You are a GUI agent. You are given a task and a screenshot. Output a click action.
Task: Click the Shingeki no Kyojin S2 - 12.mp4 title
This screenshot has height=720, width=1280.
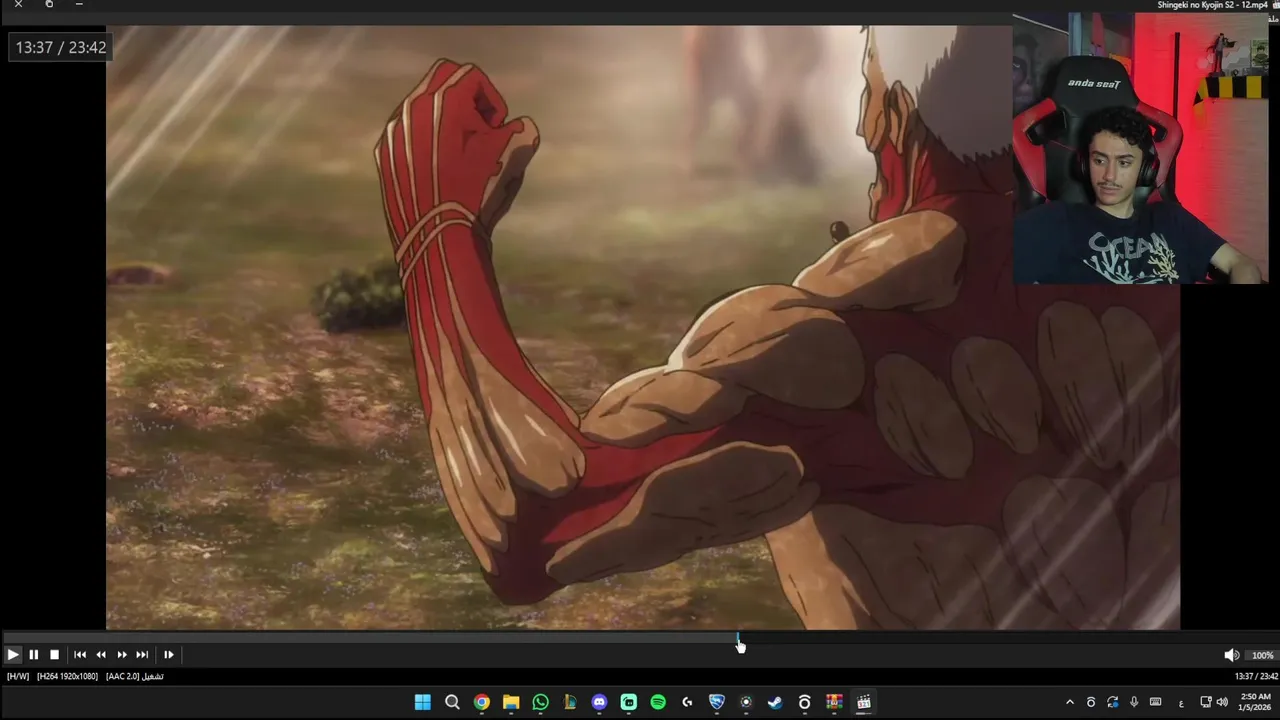click(x=1212, y=5)
